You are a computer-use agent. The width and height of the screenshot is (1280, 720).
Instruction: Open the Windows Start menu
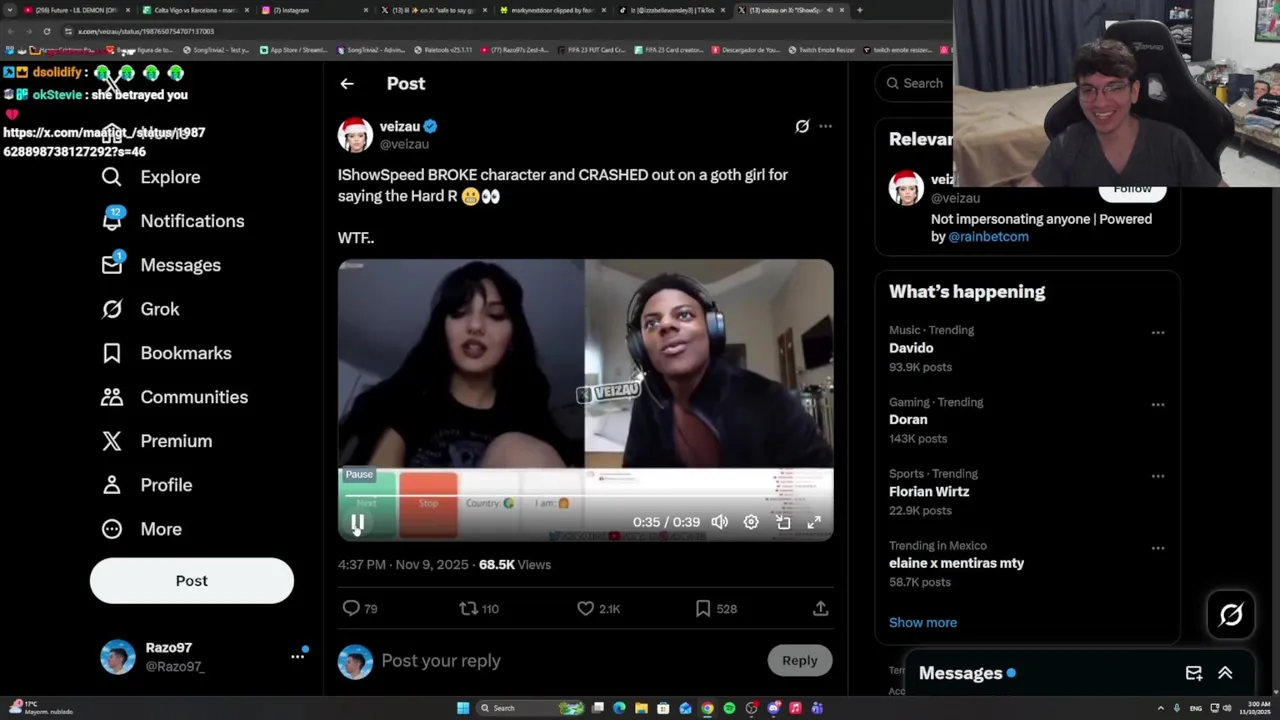pos(463,708)
